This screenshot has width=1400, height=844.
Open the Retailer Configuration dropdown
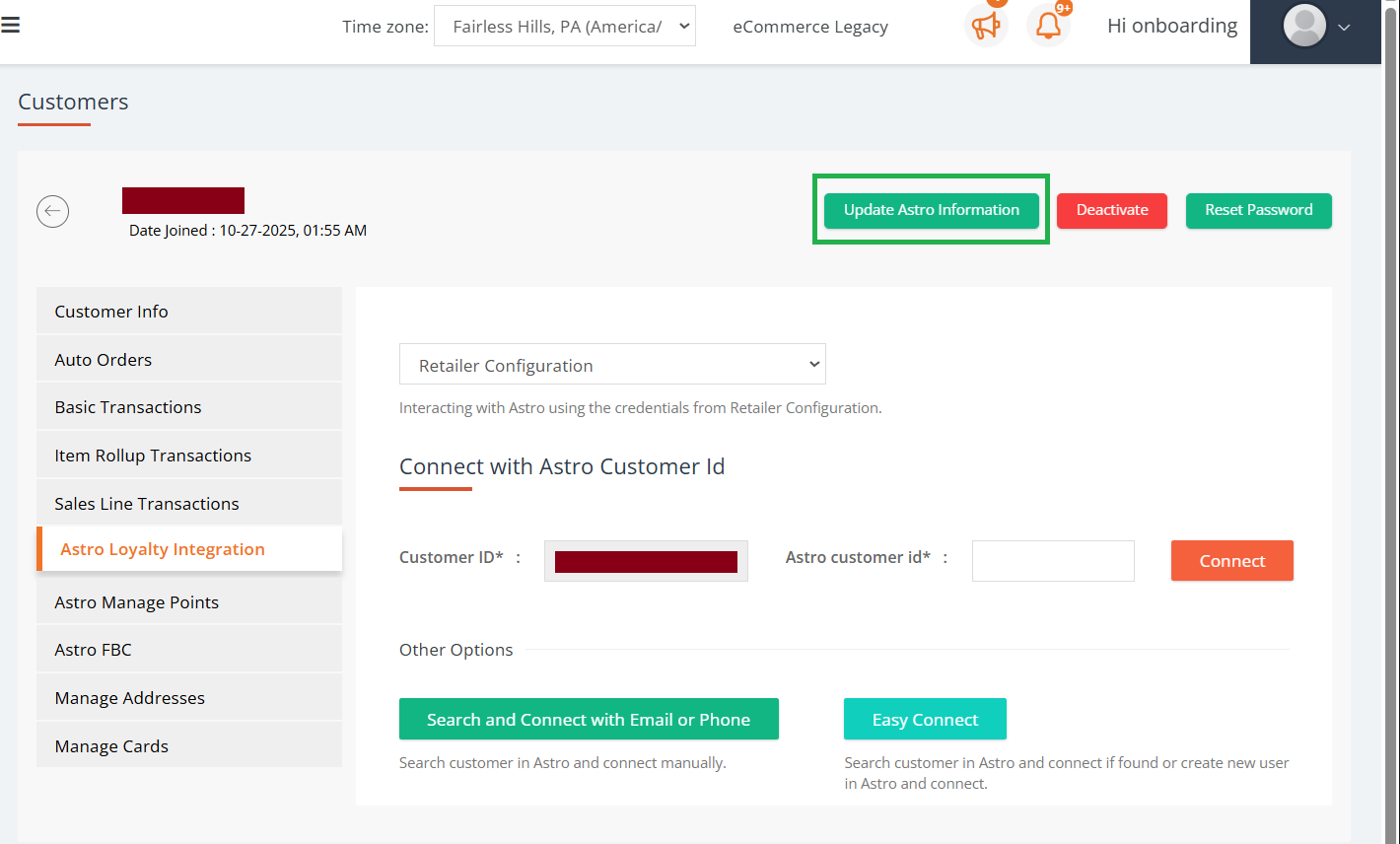(x=612, y=365)
